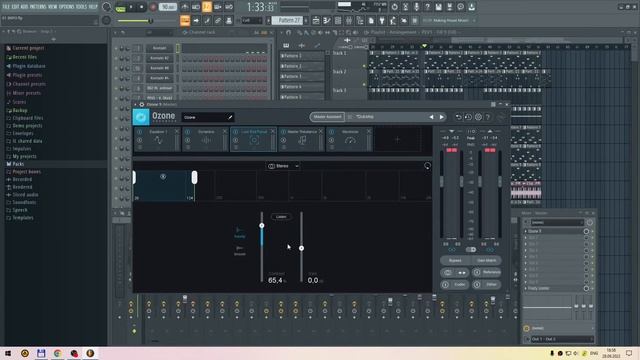
Task: Click the Bypass button in Ozone
Action: [455, 260]
